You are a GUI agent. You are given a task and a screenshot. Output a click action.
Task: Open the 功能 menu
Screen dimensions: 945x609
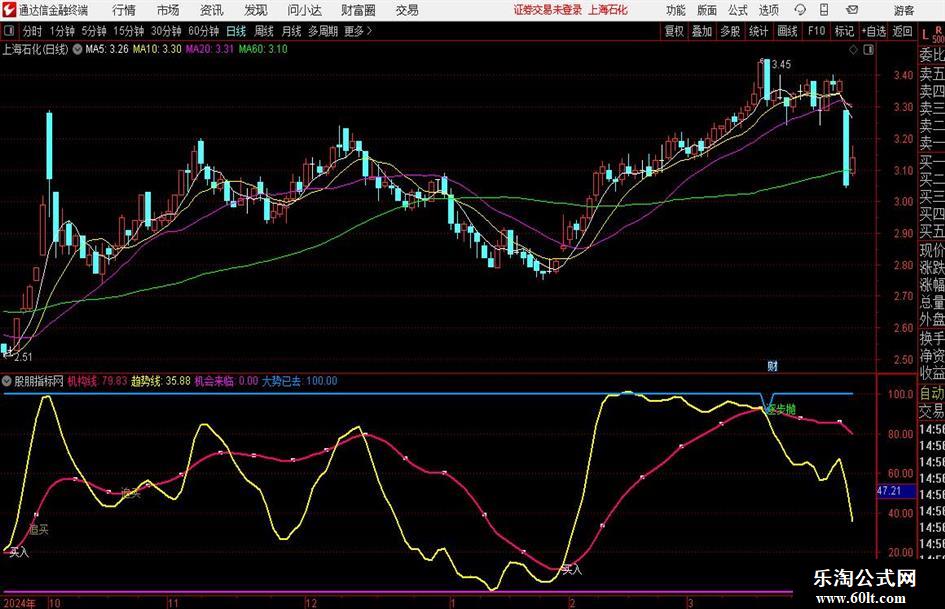tap(676, 10)
